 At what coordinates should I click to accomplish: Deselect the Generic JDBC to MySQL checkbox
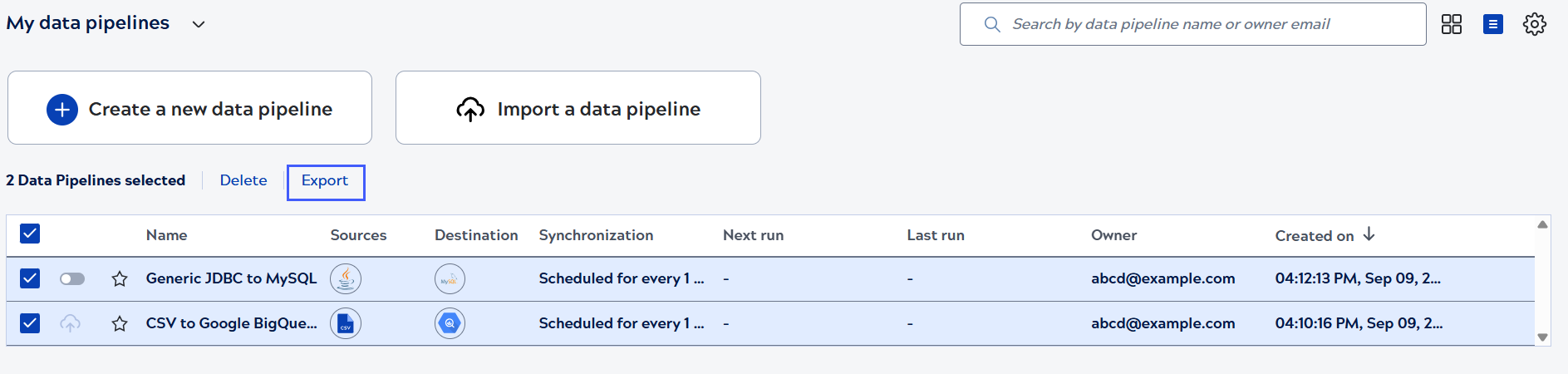pyautogui.click(x=30, y=278)
